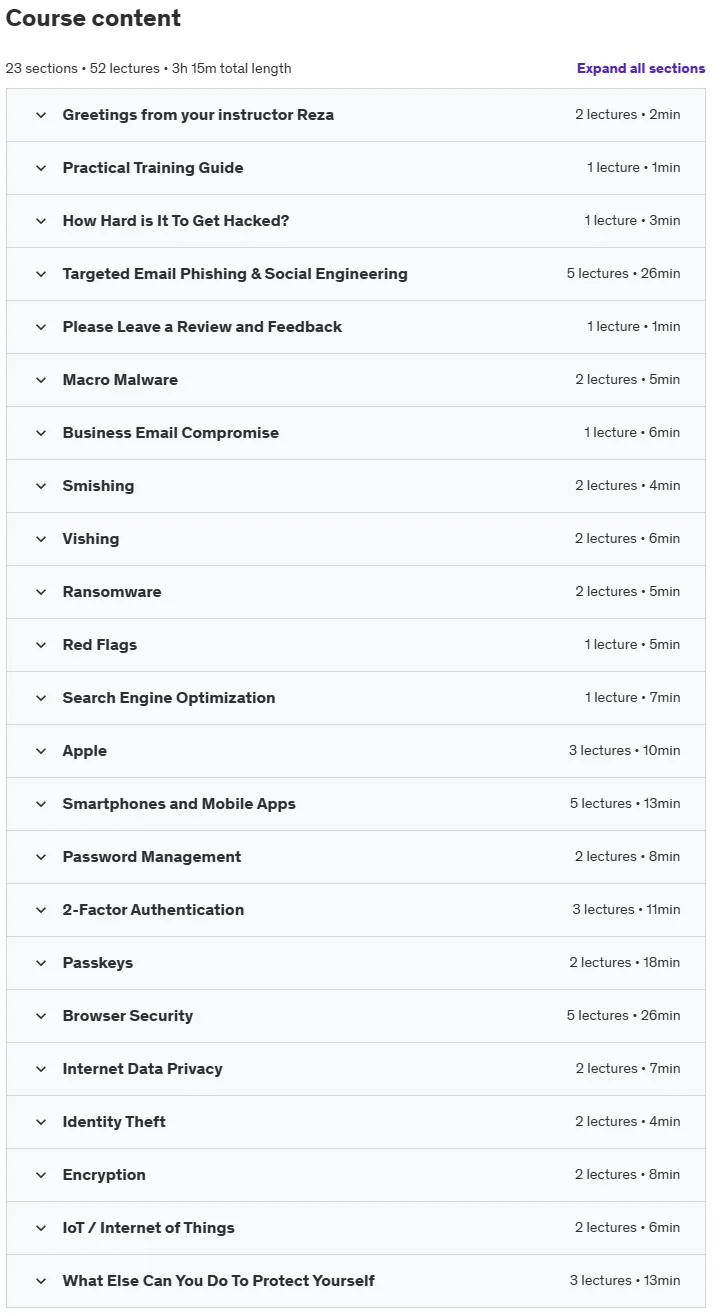Viewport: 713px width, 1314px height.
Task: Expand the Ransomware section
Action: pyautogui.click(x=355, y=592)
